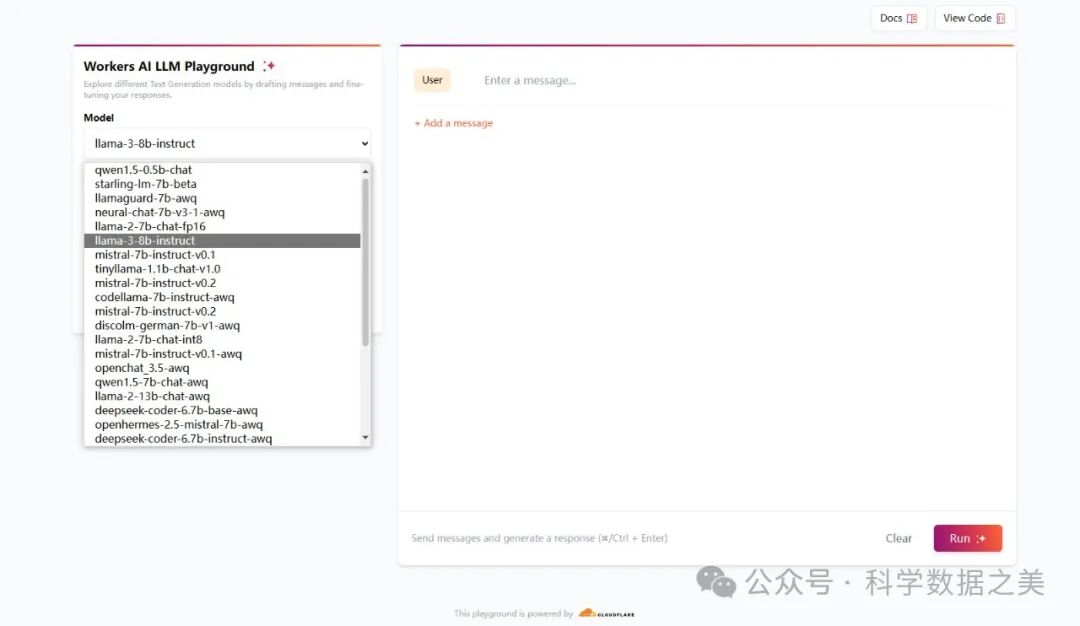Select codellama-7b-instruct-awq model
This screenshot has height=626, width=1080.
pyautogui.click(x=164, y=297)
